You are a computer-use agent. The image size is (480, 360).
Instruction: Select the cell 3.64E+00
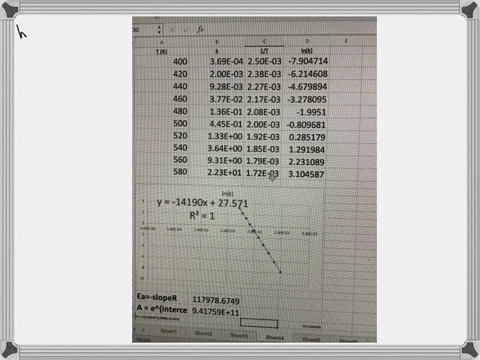point(225,148)
